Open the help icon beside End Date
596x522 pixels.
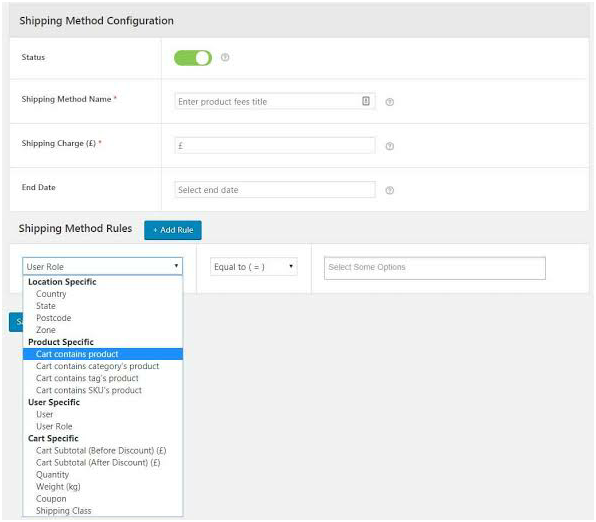(390, 190)
